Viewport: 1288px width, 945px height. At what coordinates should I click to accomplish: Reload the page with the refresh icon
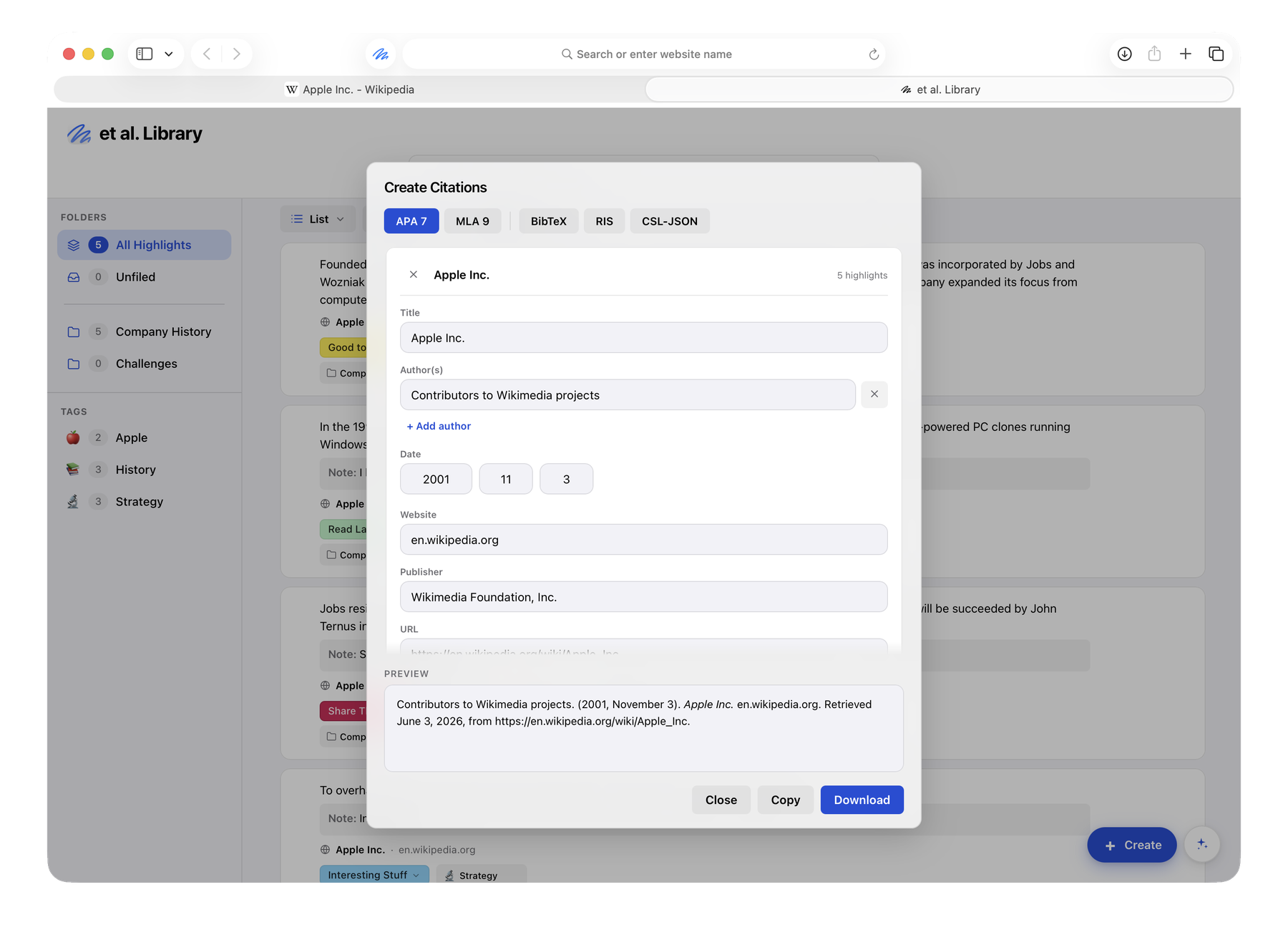tap(874, 54)
